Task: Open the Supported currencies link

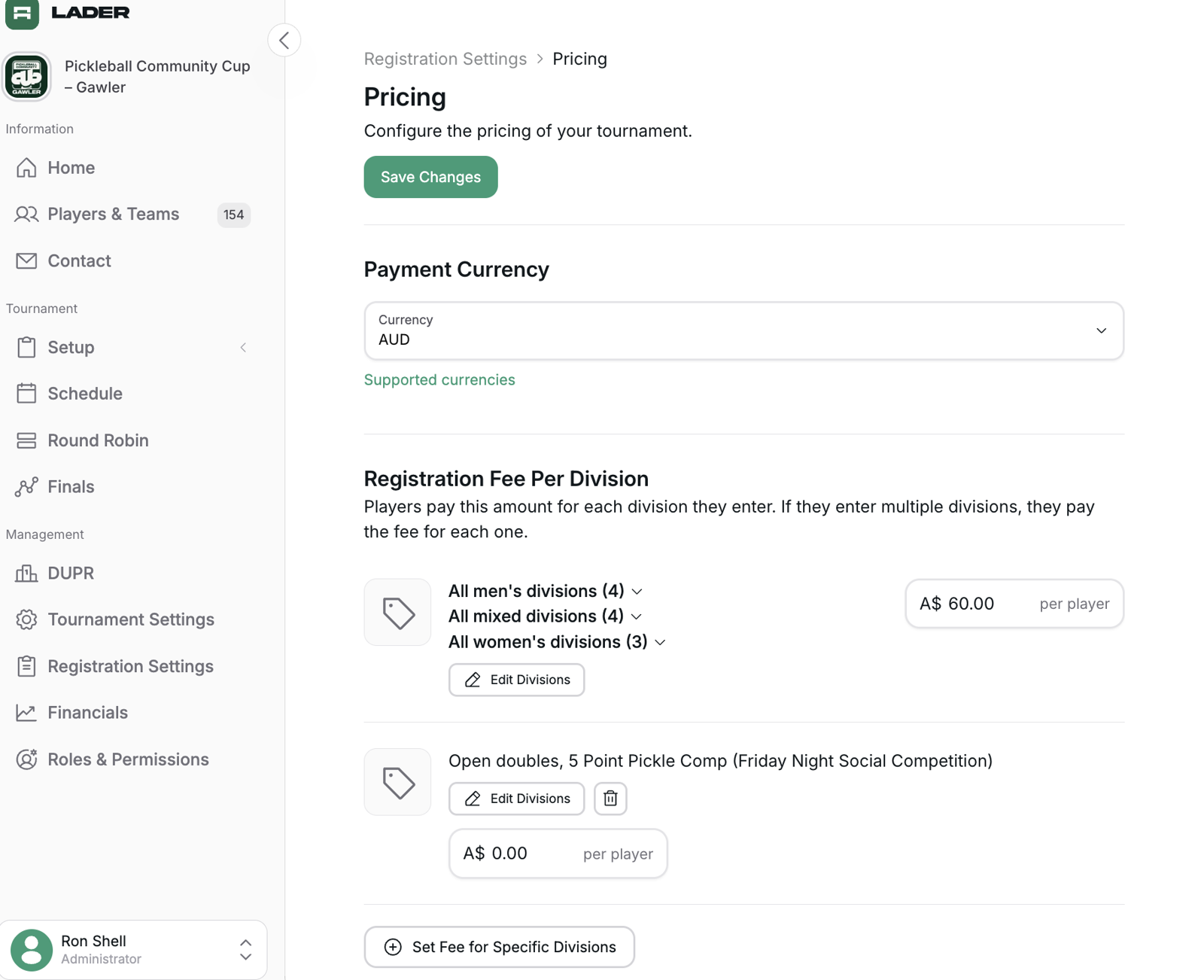Action: pyautogui.click(x=439, y=379)
